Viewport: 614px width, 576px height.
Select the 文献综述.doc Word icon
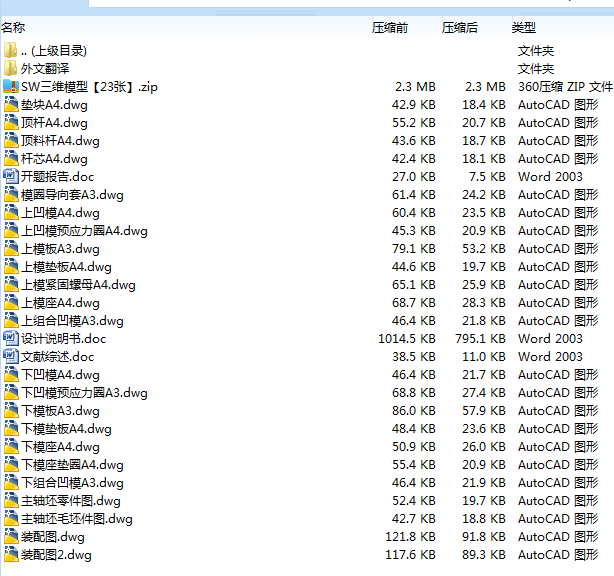click(x=11, y=356)
